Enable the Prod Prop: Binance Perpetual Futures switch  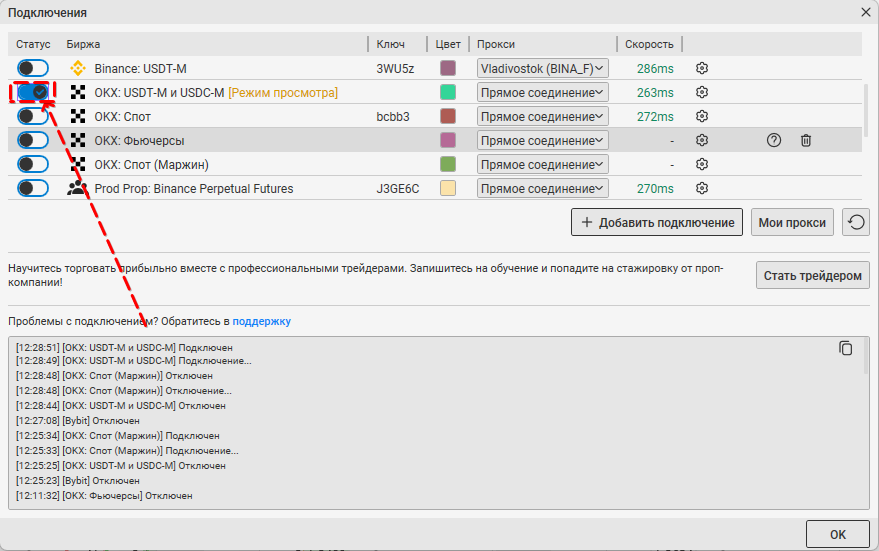[x=33, y=188]
